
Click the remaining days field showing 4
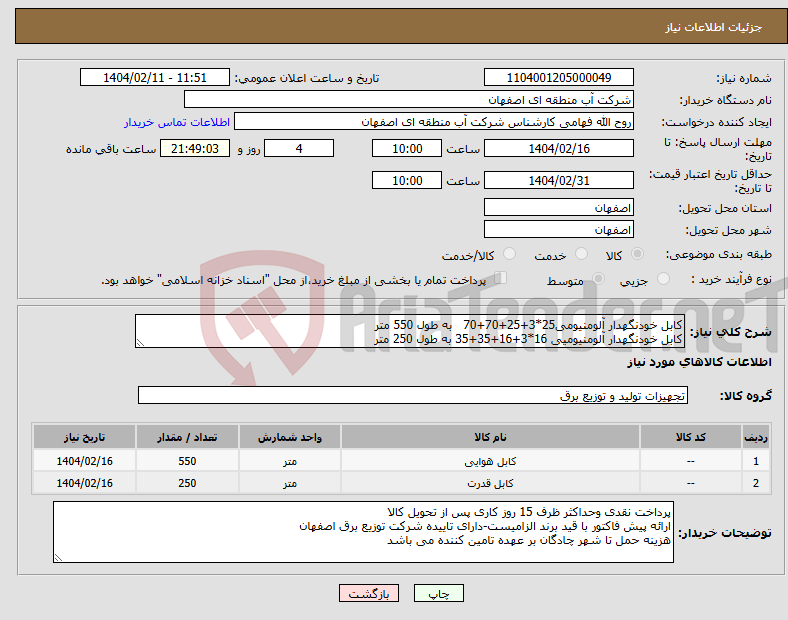299,148
